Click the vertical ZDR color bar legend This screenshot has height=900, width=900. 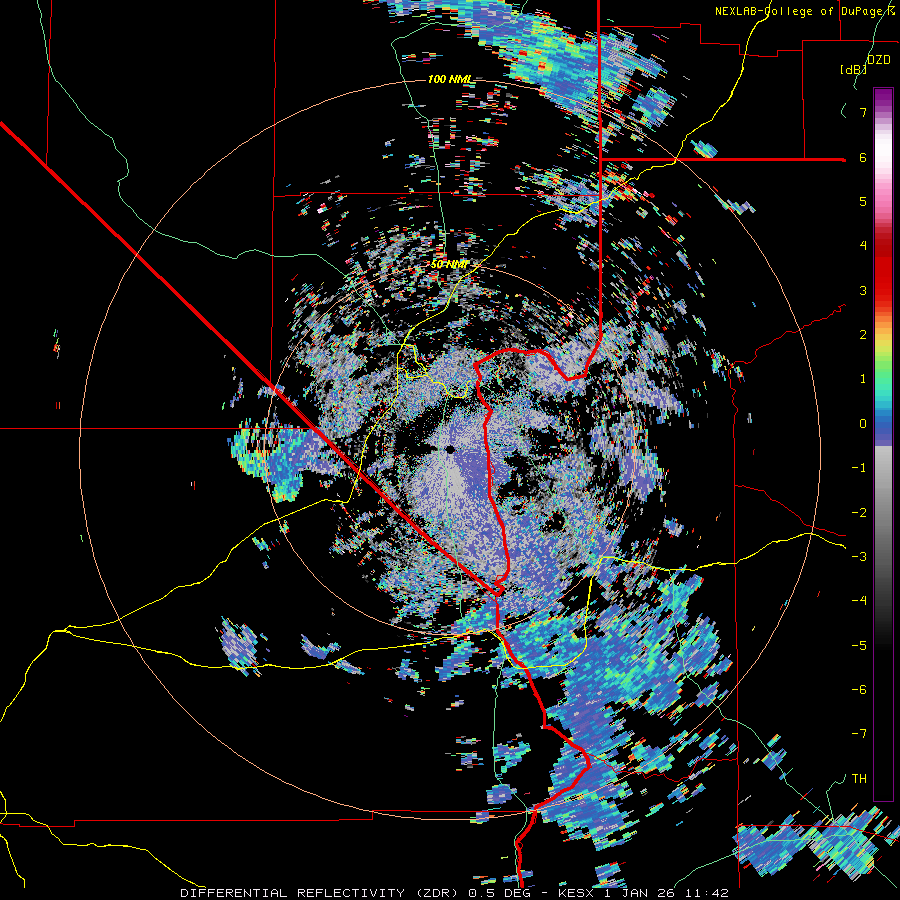point(883,445)
